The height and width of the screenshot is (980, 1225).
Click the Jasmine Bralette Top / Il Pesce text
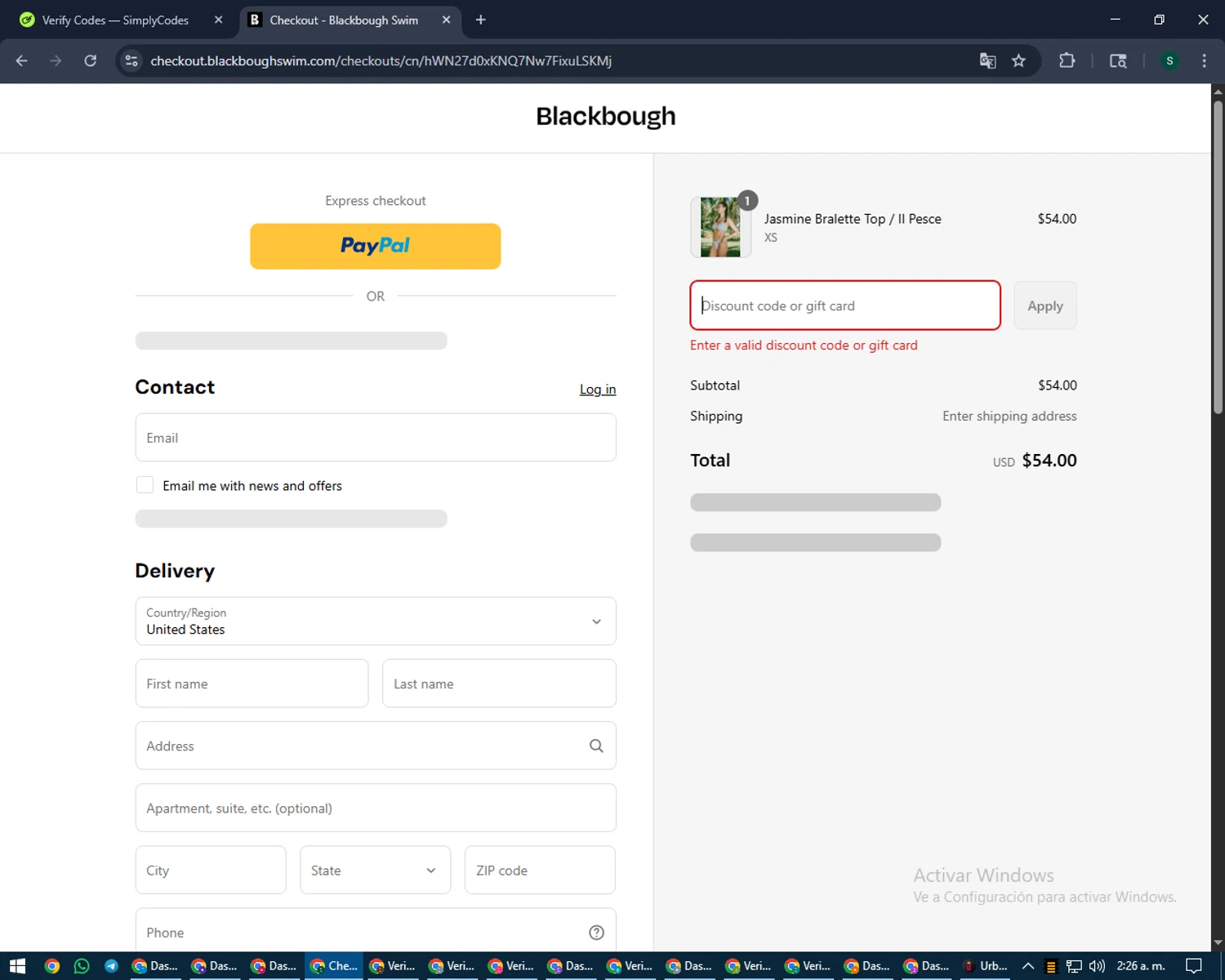pyautogui.click(x=853, y=219)
